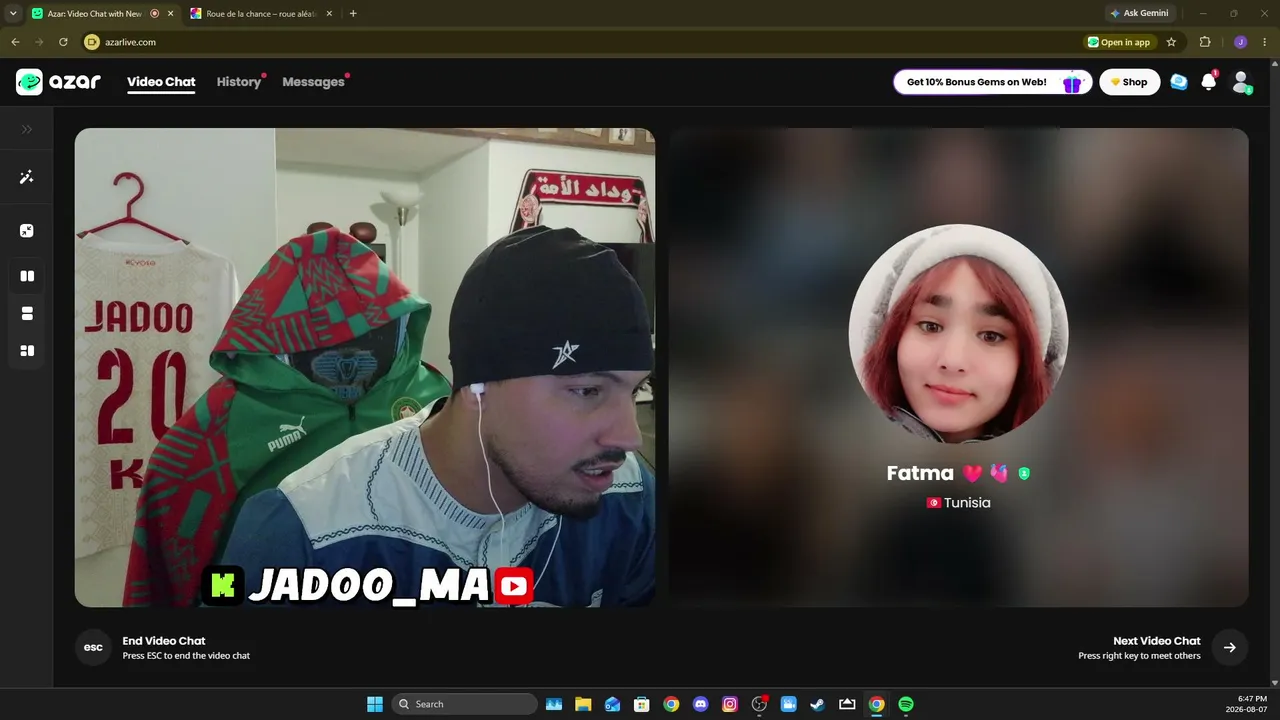
Task: Click the Open in app button
Action: point(1120,42)
